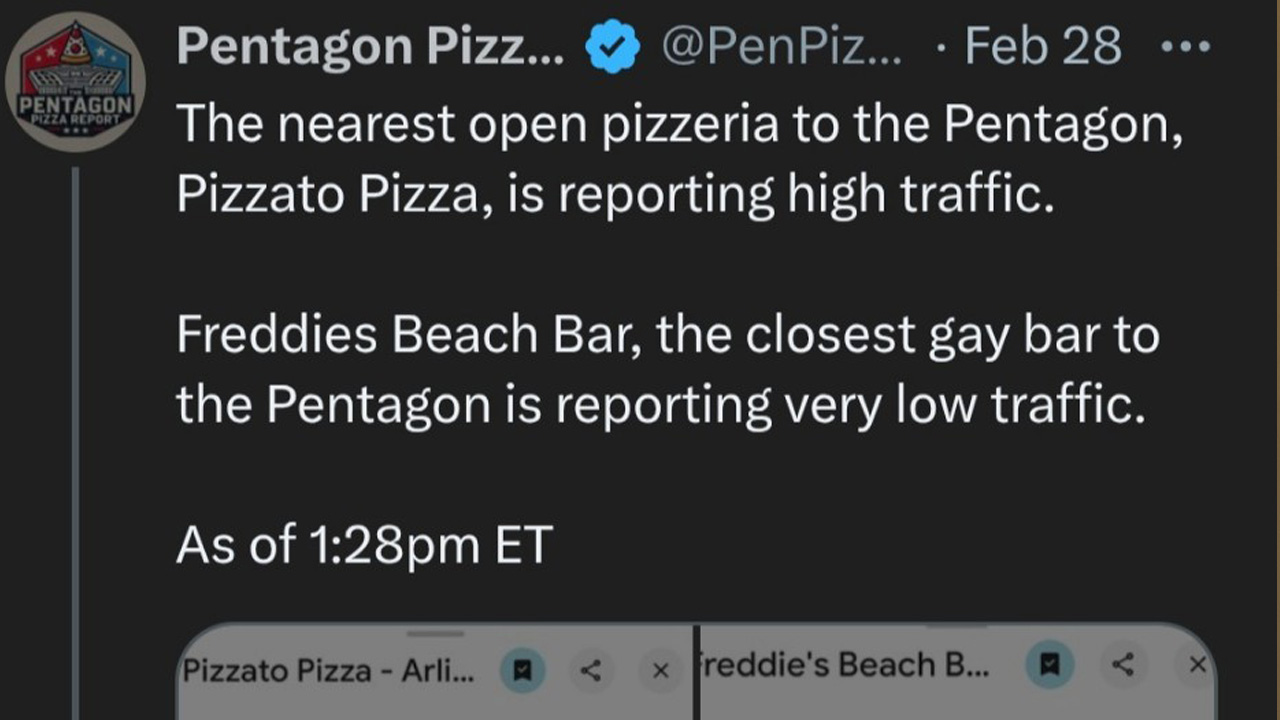Click the "Freddies Beach Bar" text in tweet
The height and width of the screenshot is (720, 1280).
click(x=400, y=335)
